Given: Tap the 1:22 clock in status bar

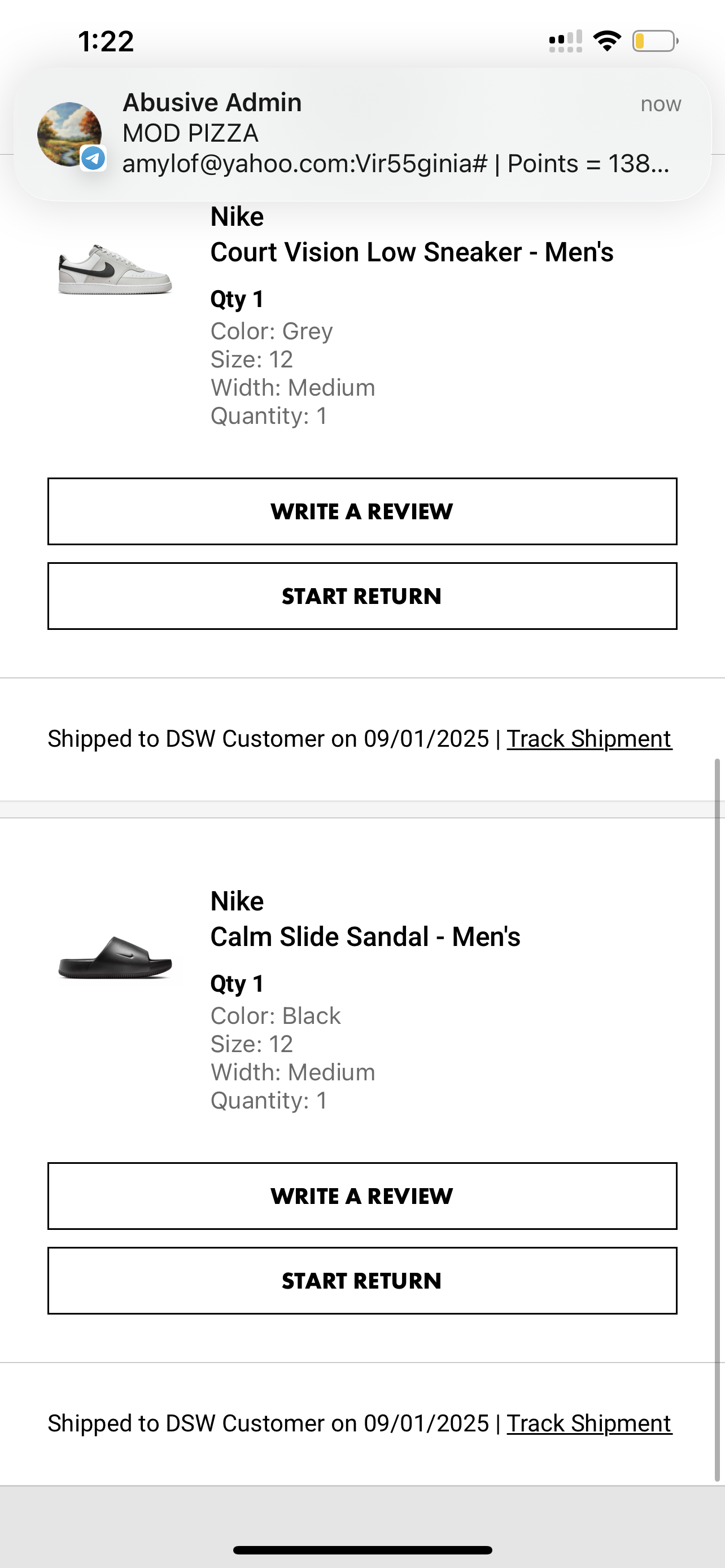Looking at the screenshot, I should (x=106, y=41).
